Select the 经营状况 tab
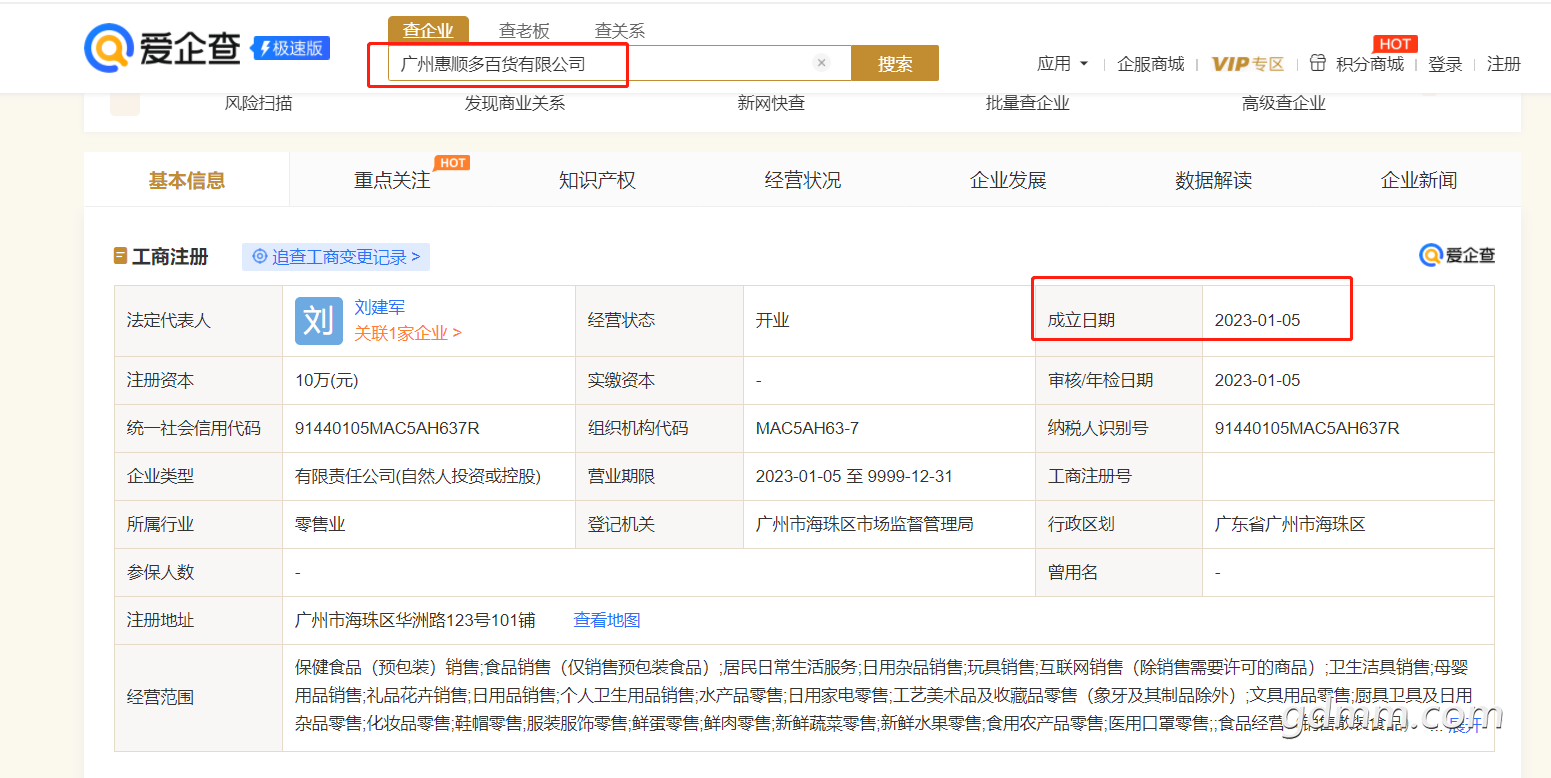 (x=803, y=180)
